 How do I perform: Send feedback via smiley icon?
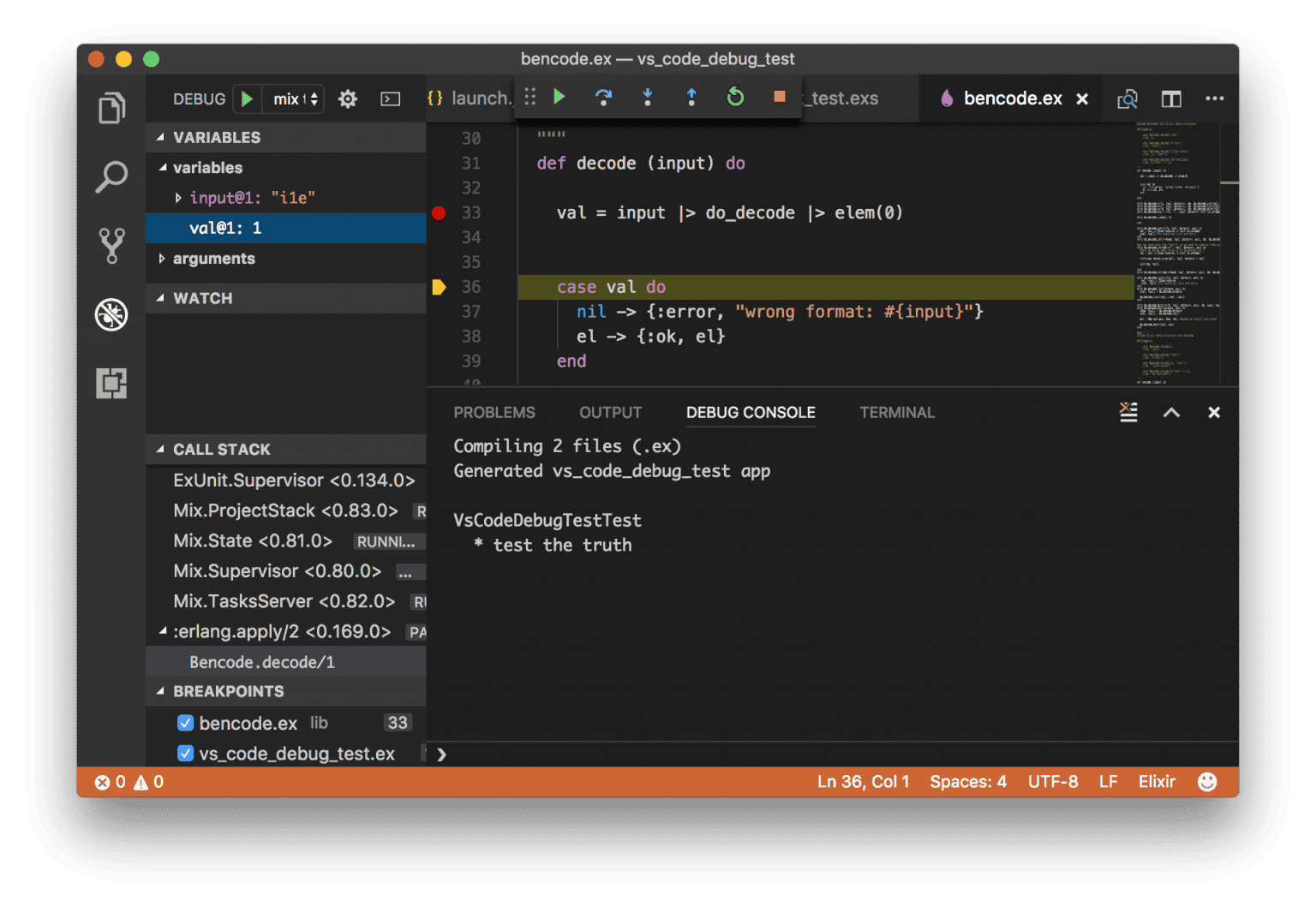pos(1207,782)
